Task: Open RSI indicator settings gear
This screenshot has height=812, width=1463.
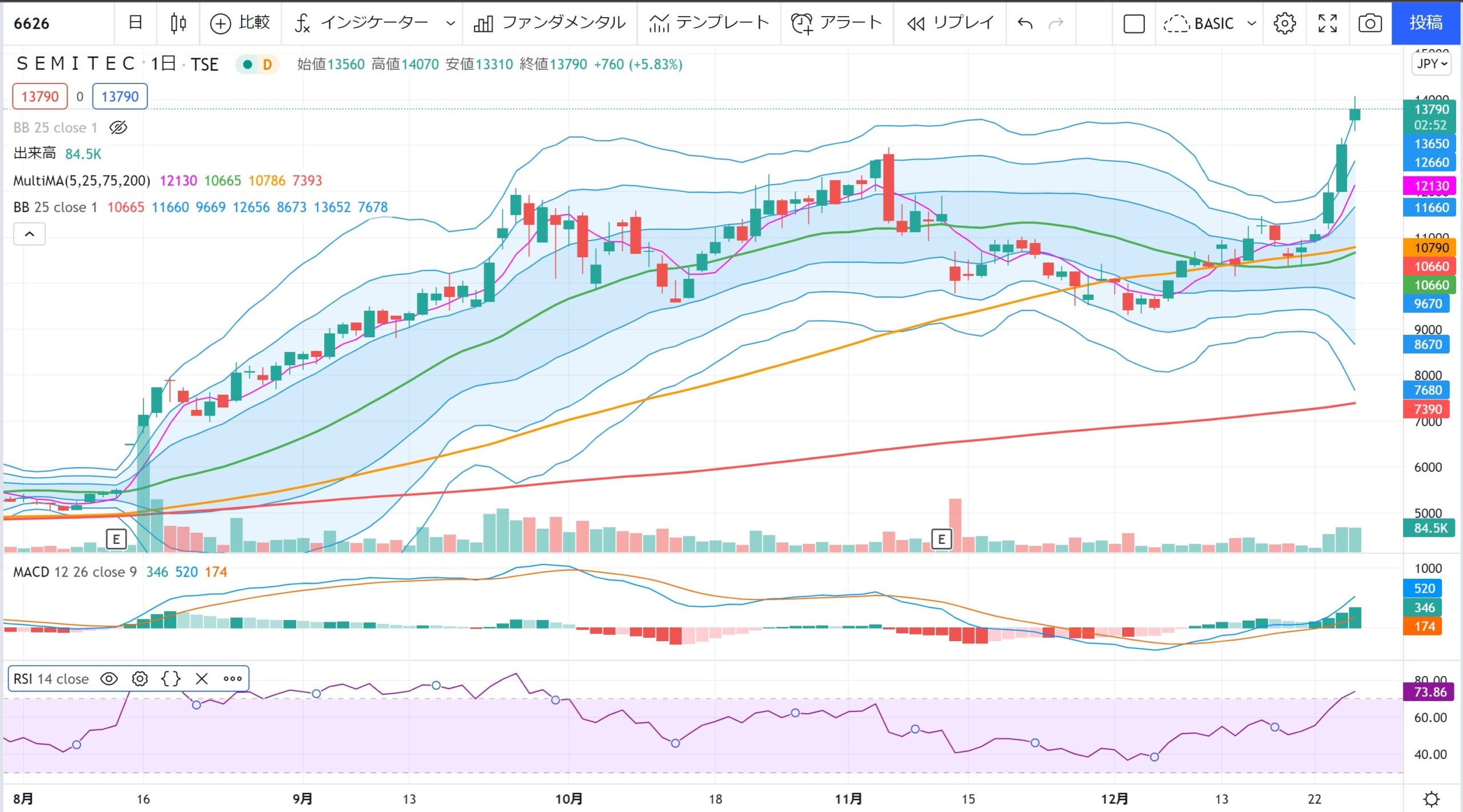Action: pos(140,678)
